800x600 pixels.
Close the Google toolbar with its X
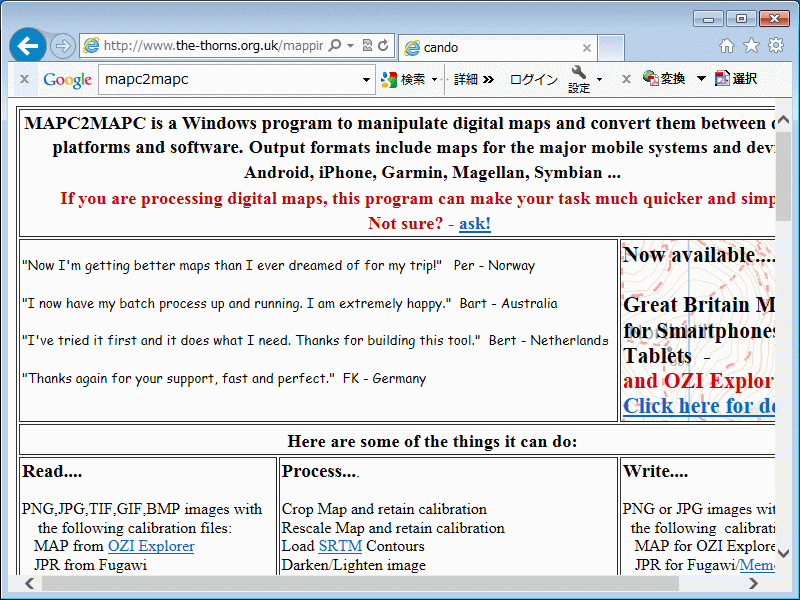pyautogui.click(x=24, y=79)
